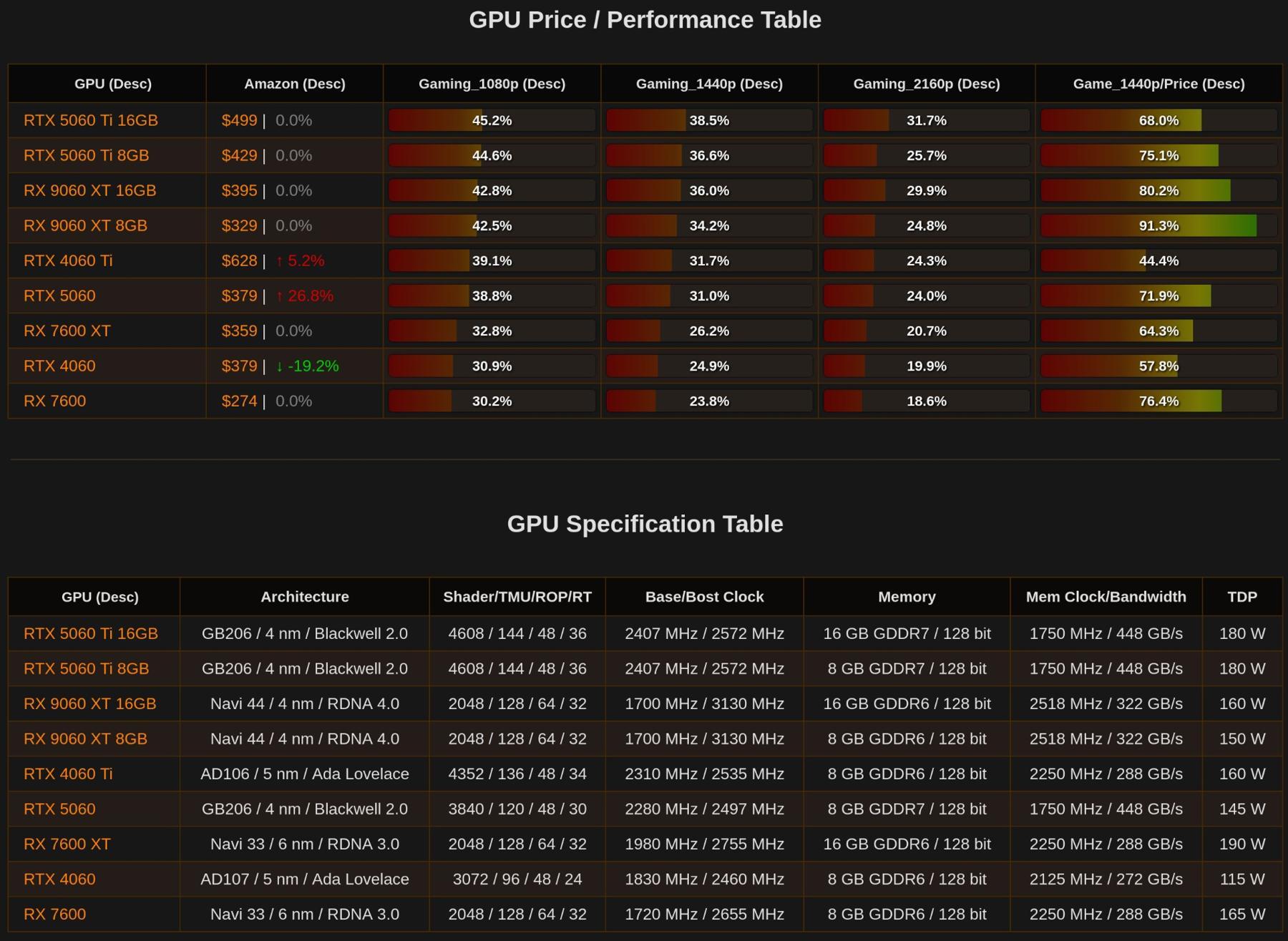Open RTX 5060 Ti 8GB link in performance table
1288x941 pixels.
tap(86, 155)
